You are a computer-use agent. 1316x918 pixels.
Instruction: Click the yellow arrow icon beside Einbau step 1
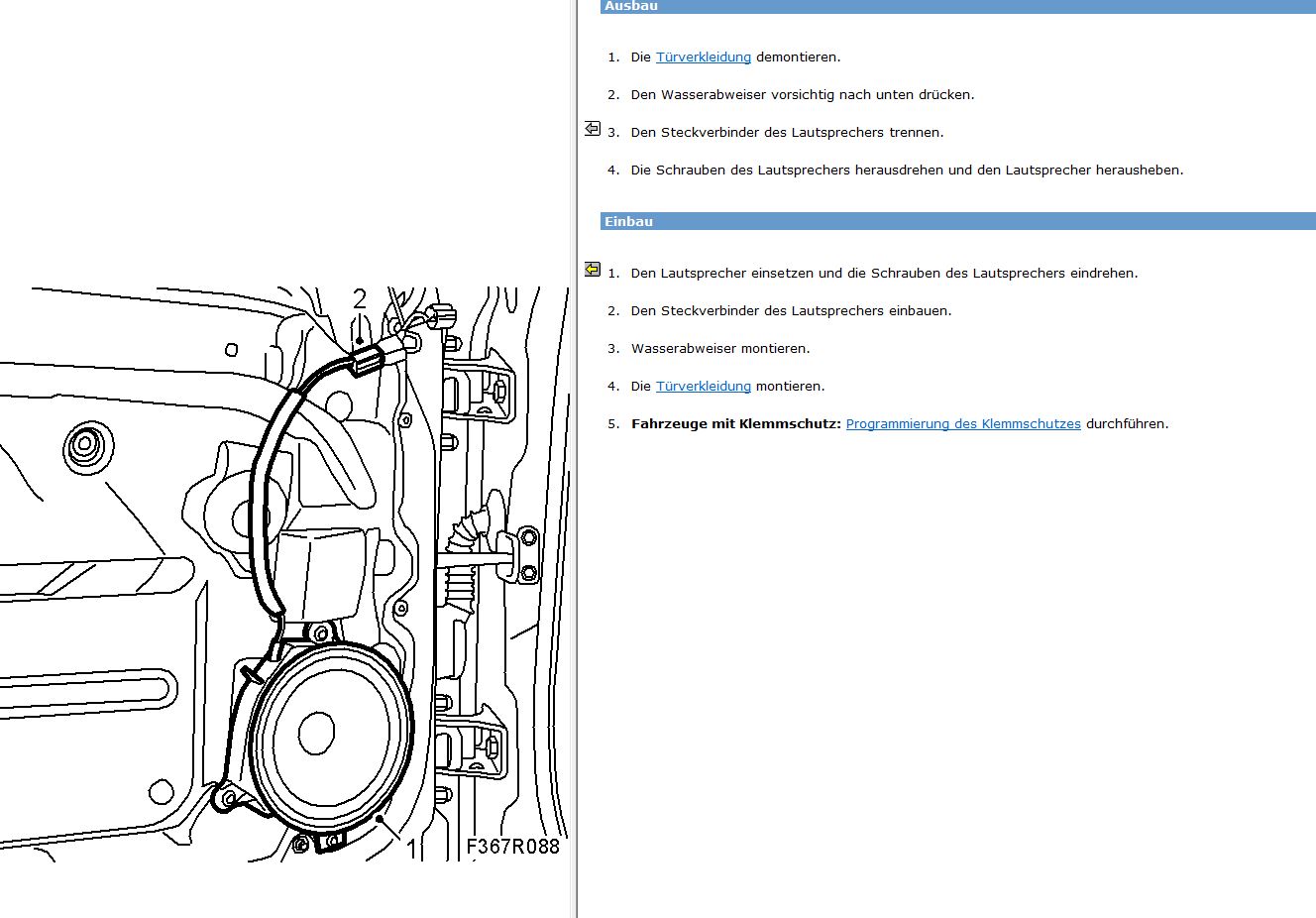593,269
